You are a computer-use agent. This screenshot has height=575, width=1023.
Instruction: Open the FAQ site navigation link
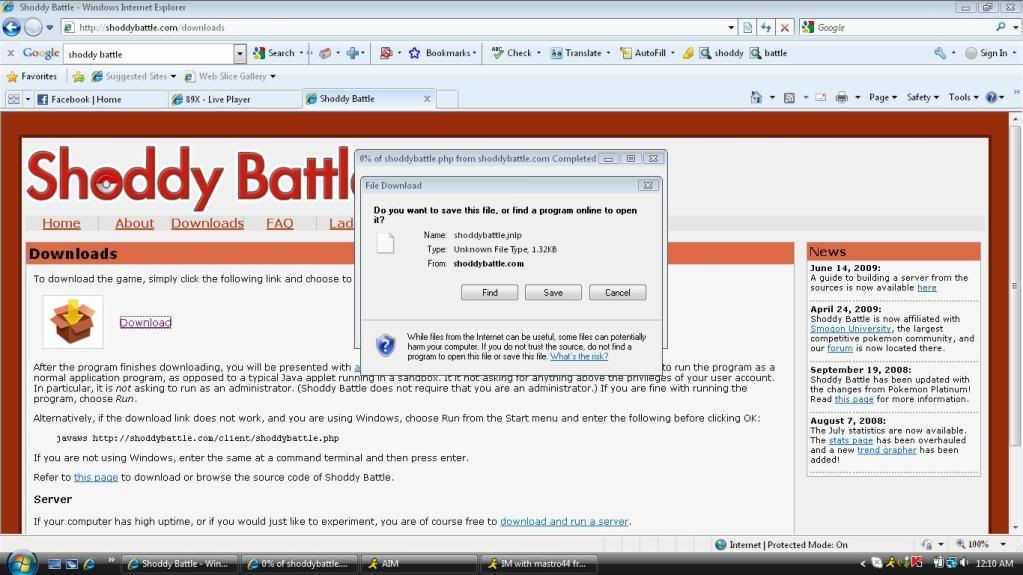[279, 223]
